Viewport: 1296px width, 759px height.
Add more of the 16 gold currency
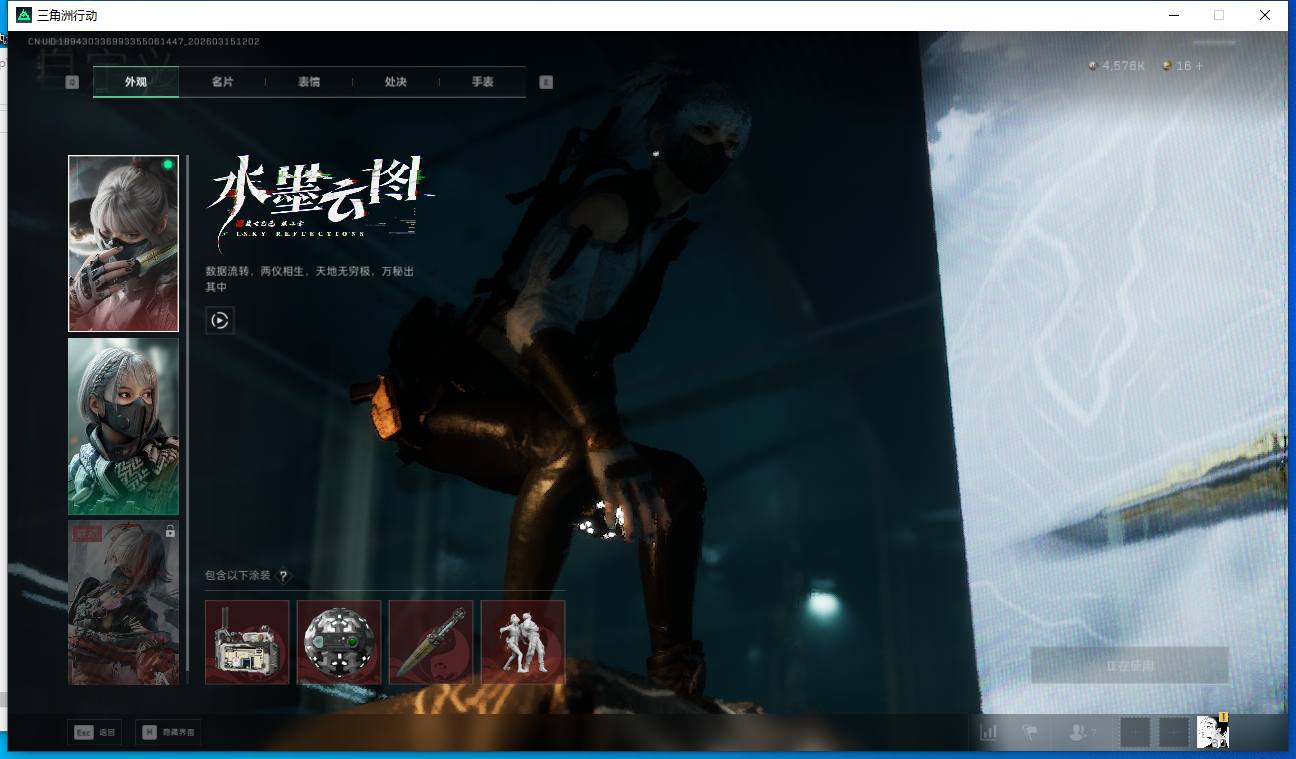point(1199,66)
